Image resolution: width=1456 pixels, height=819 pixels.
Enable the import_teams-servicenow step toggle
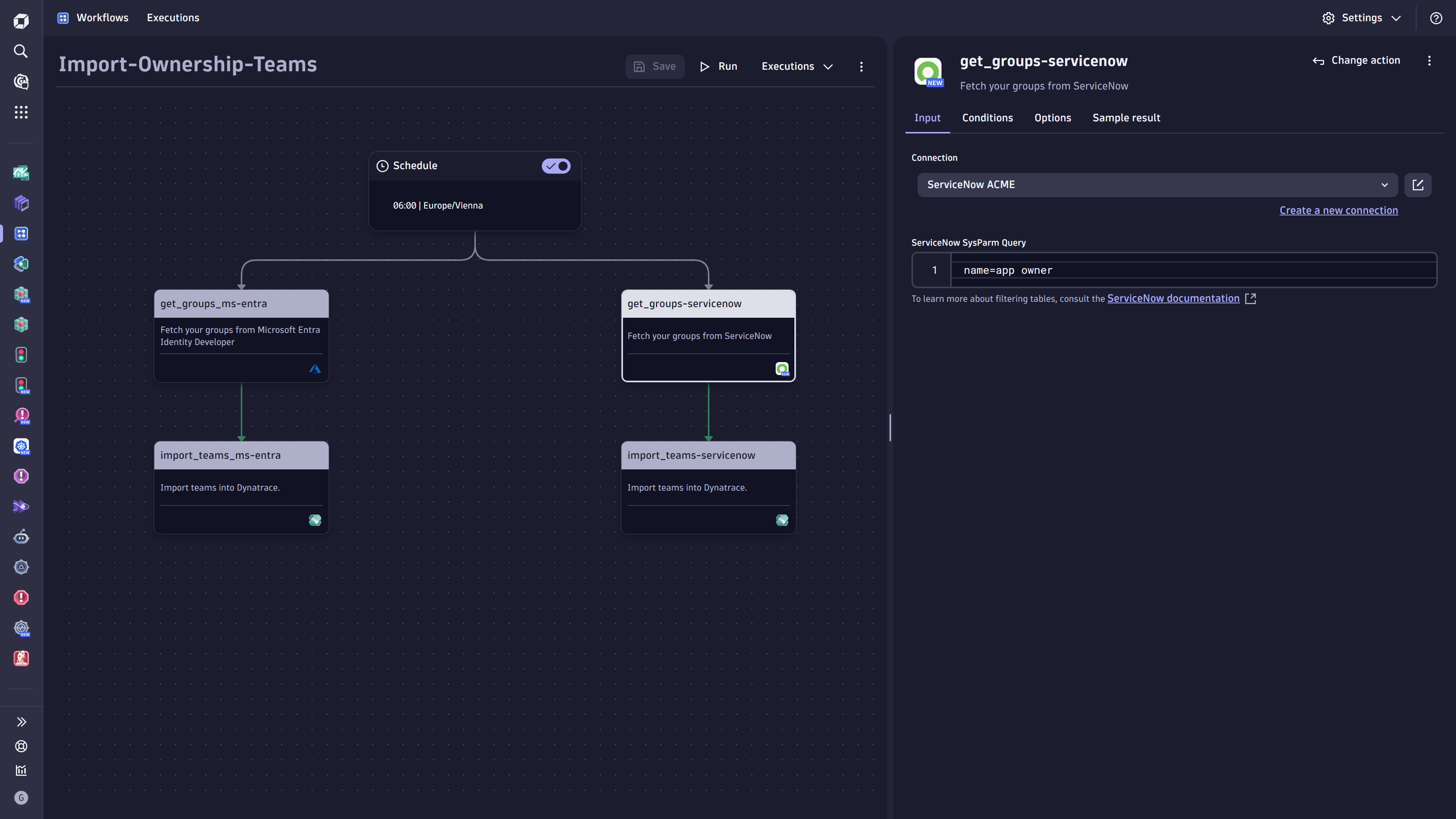(783, 455)
